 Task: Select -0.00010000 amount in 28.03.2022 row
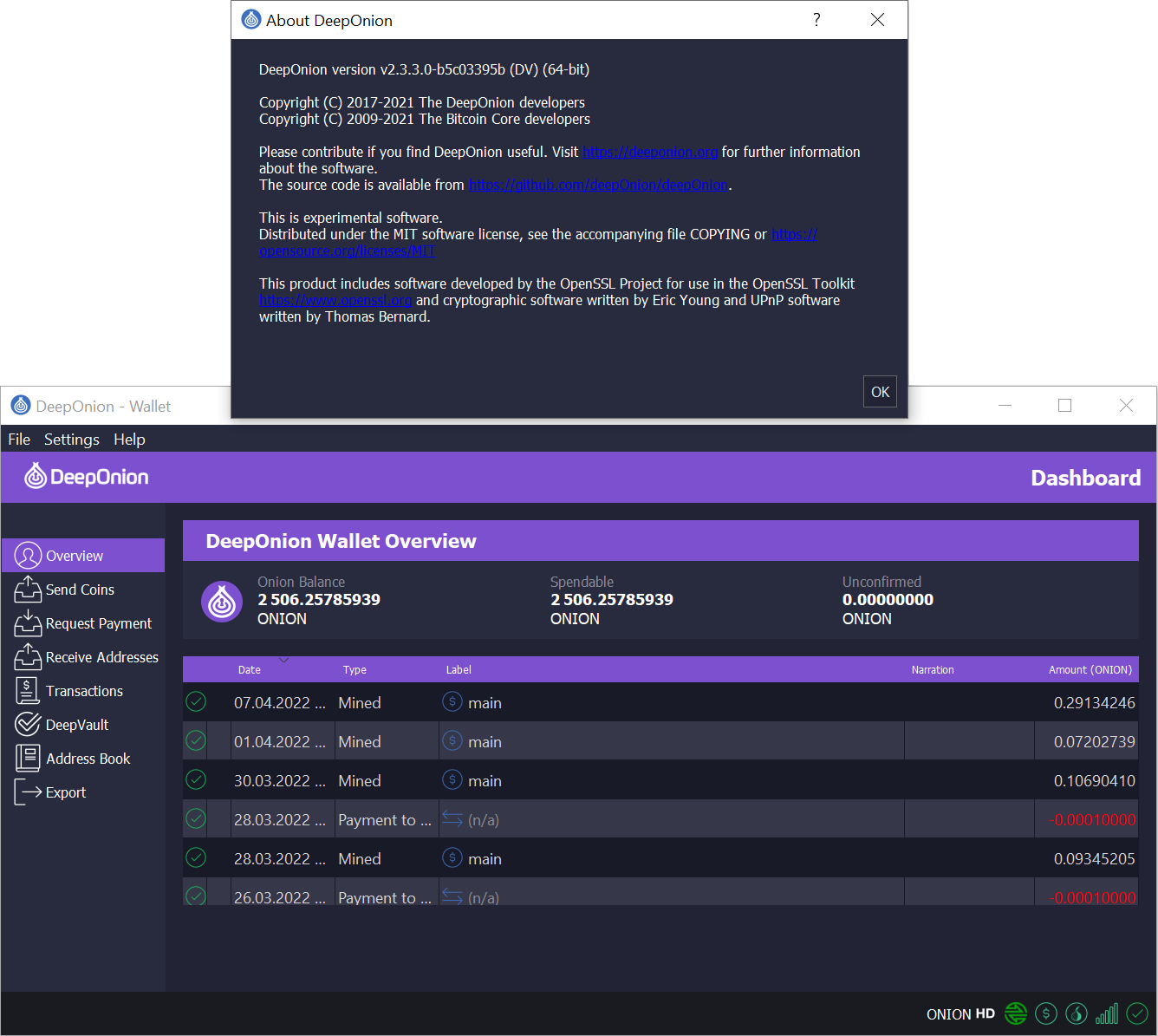tap(1092, 819)
